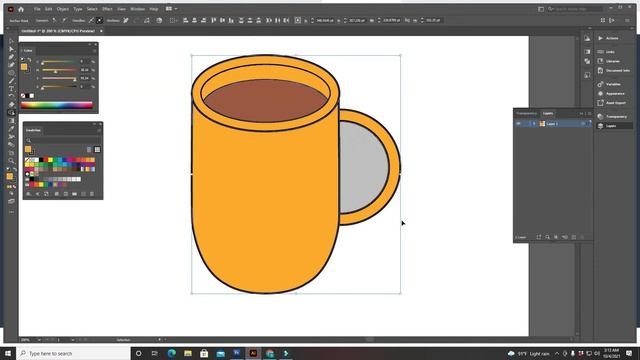
Task: Close the Untitled document tab
Action: 101,31
